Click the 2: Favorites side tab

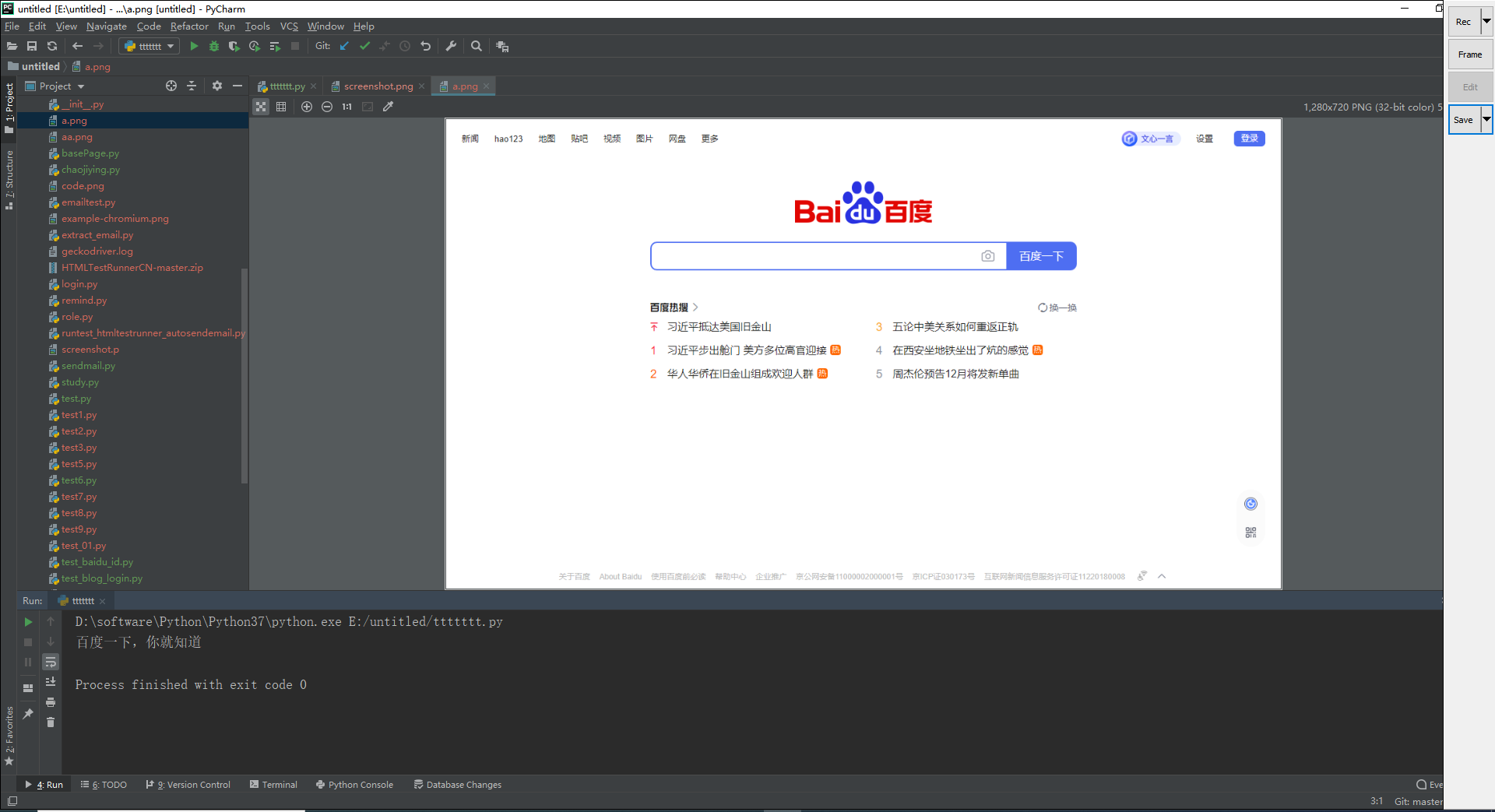coord(9,736)
